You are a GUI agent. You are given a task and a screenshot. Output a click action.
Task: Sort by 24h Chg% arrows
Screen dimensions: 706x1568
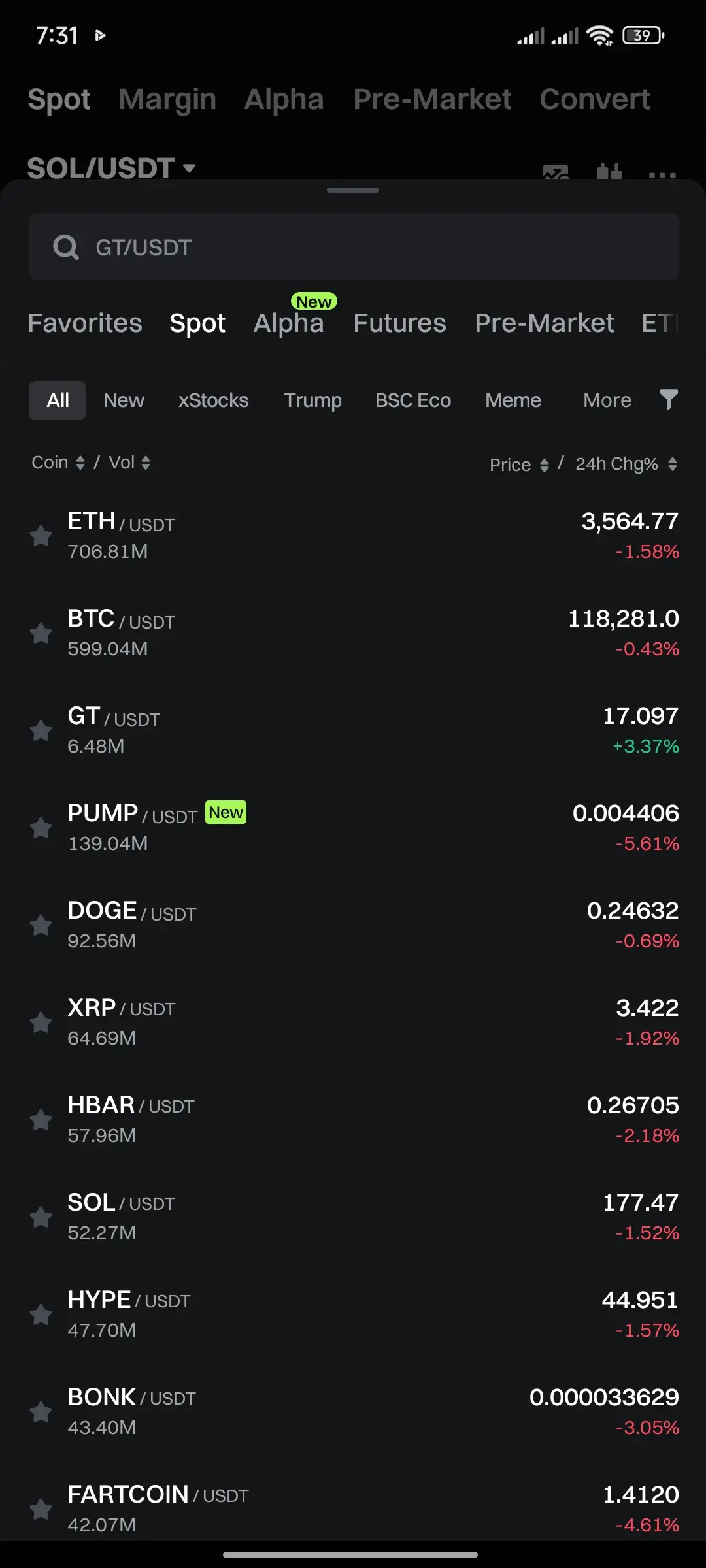[x=673, y=464]
